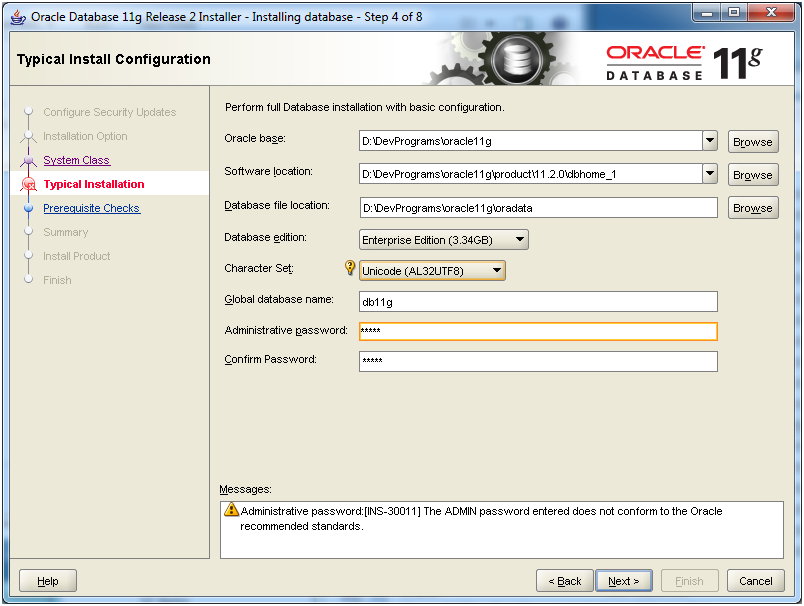Minimize the installer window
This screenshot has height=606, width=804.
pyautogui.click(x=707, y=13)
